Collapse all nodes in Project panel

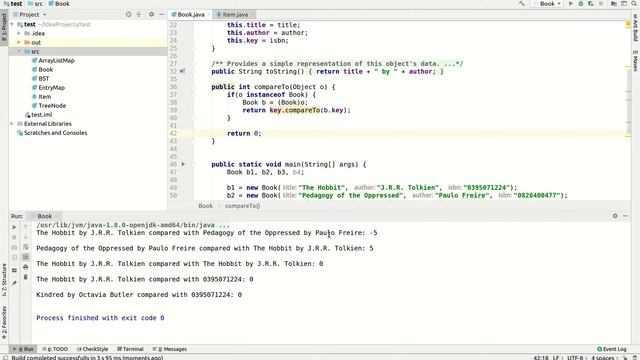pyautogui.click(x=139, y=14)
